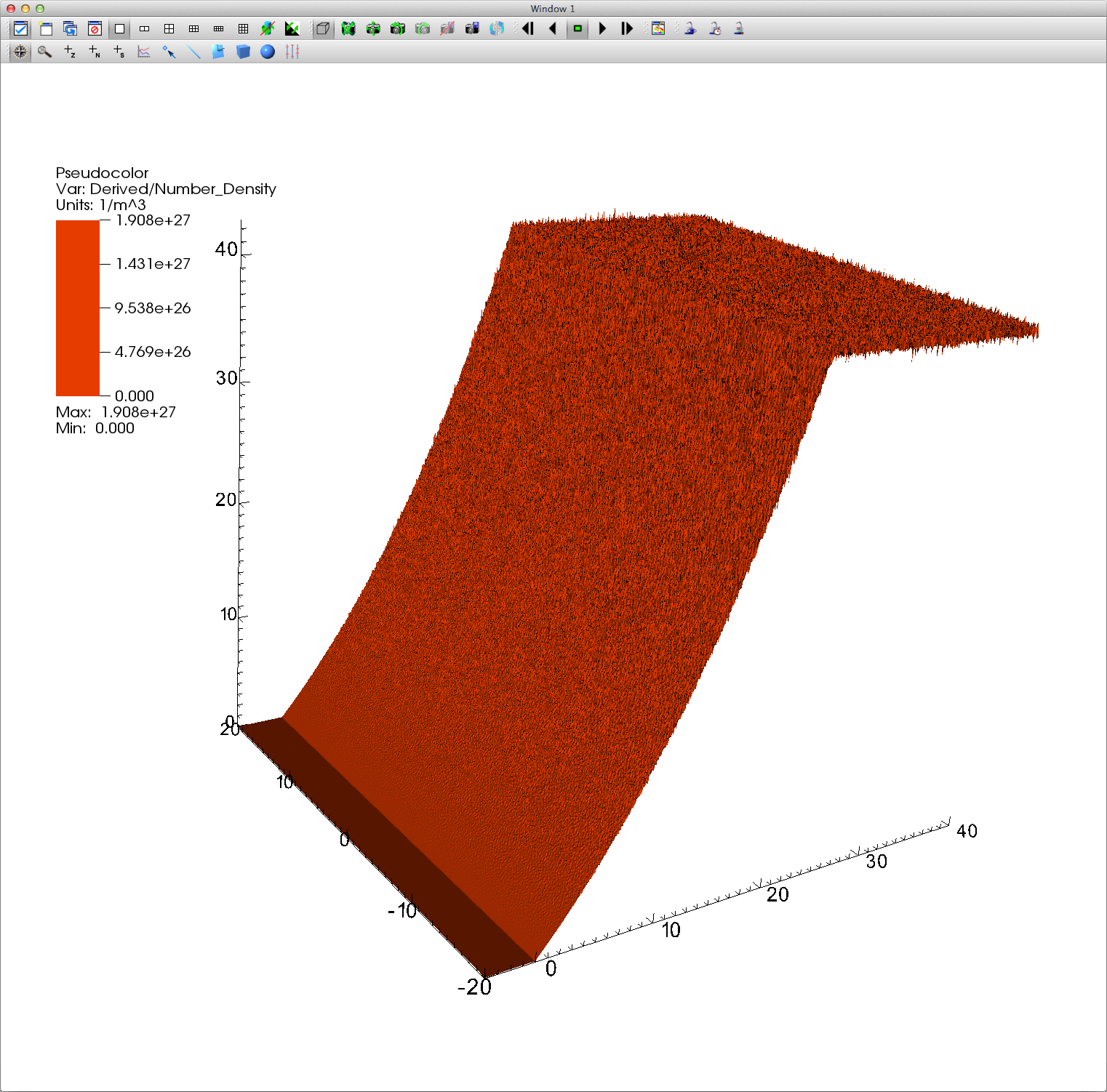
Task: Delete the active window
Action: tap(95, 28)
